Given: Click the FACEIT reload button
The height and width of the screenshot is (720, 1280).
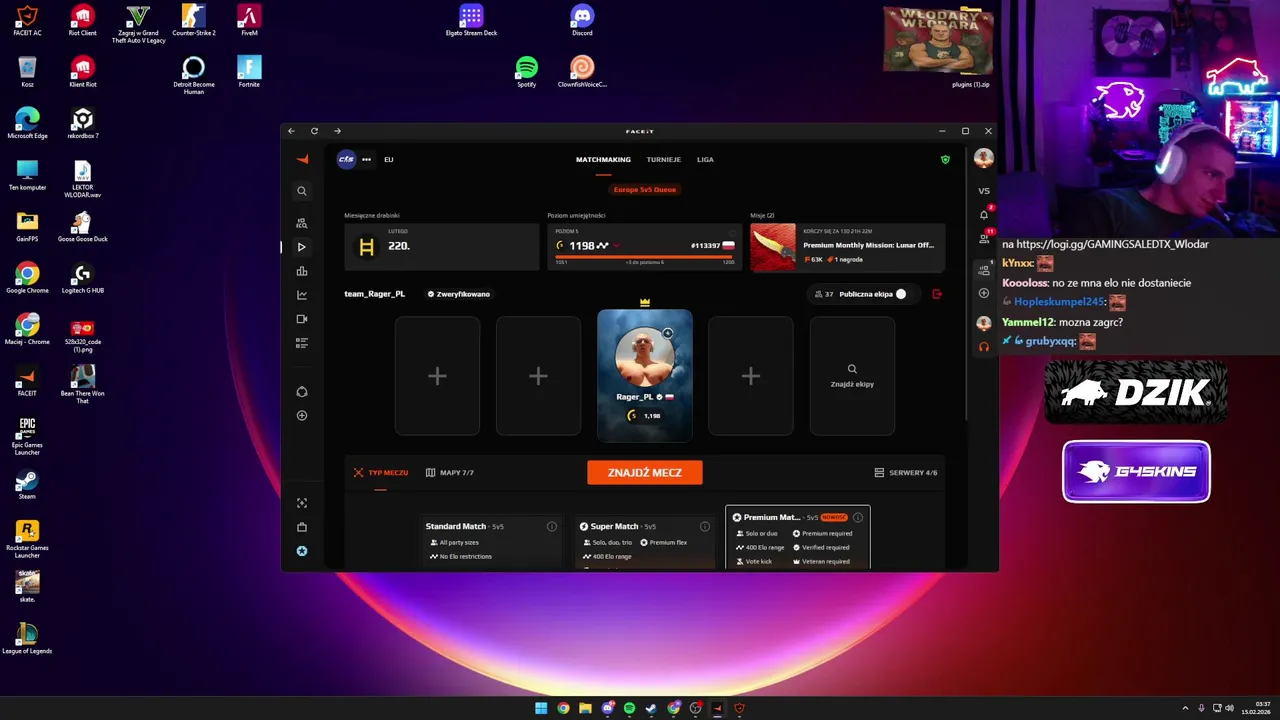Looking at the screenshot, I should 314,131.
